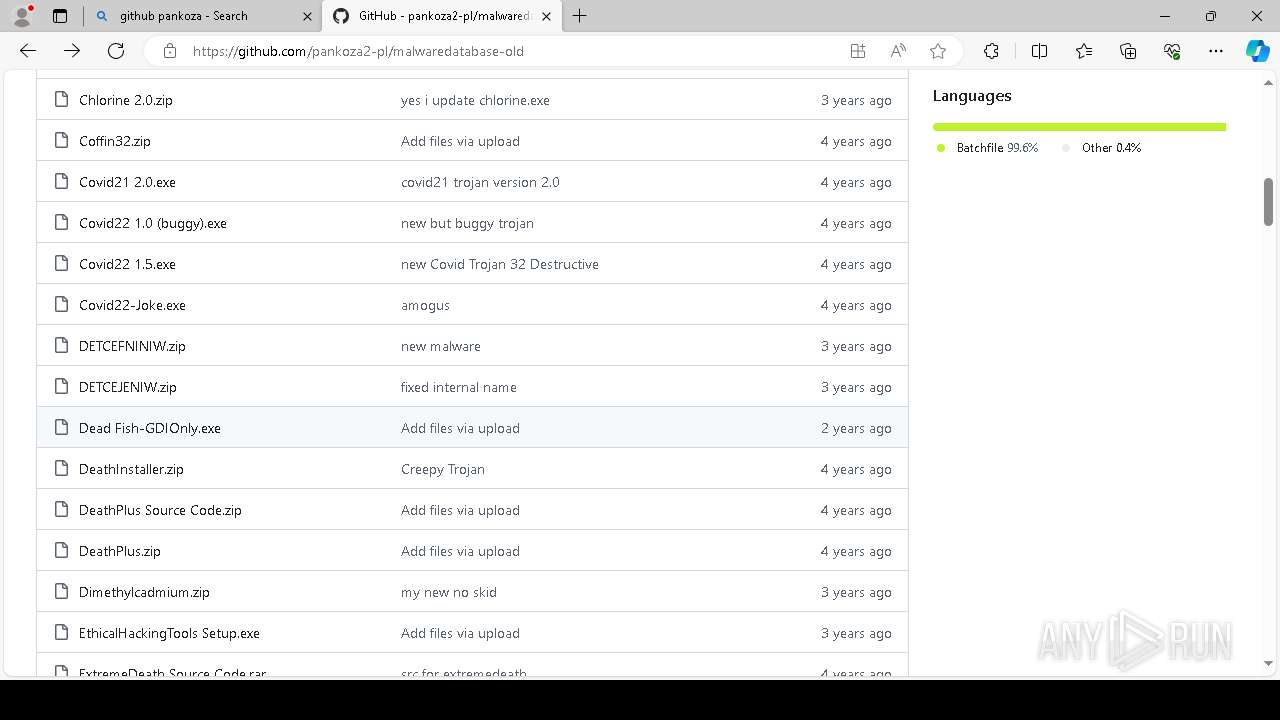Open EthicalHackingTools Setup.exe link
Viewport: 1280px width, 720px height.
(x=169, y=633)
